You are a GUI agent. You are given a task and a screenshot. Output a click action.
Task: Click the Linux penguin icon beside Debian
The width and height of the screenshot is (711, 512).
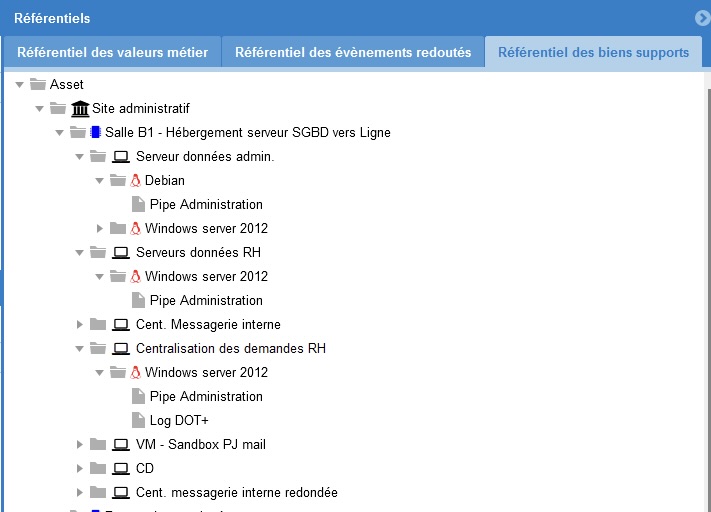(x=135, y=180)
